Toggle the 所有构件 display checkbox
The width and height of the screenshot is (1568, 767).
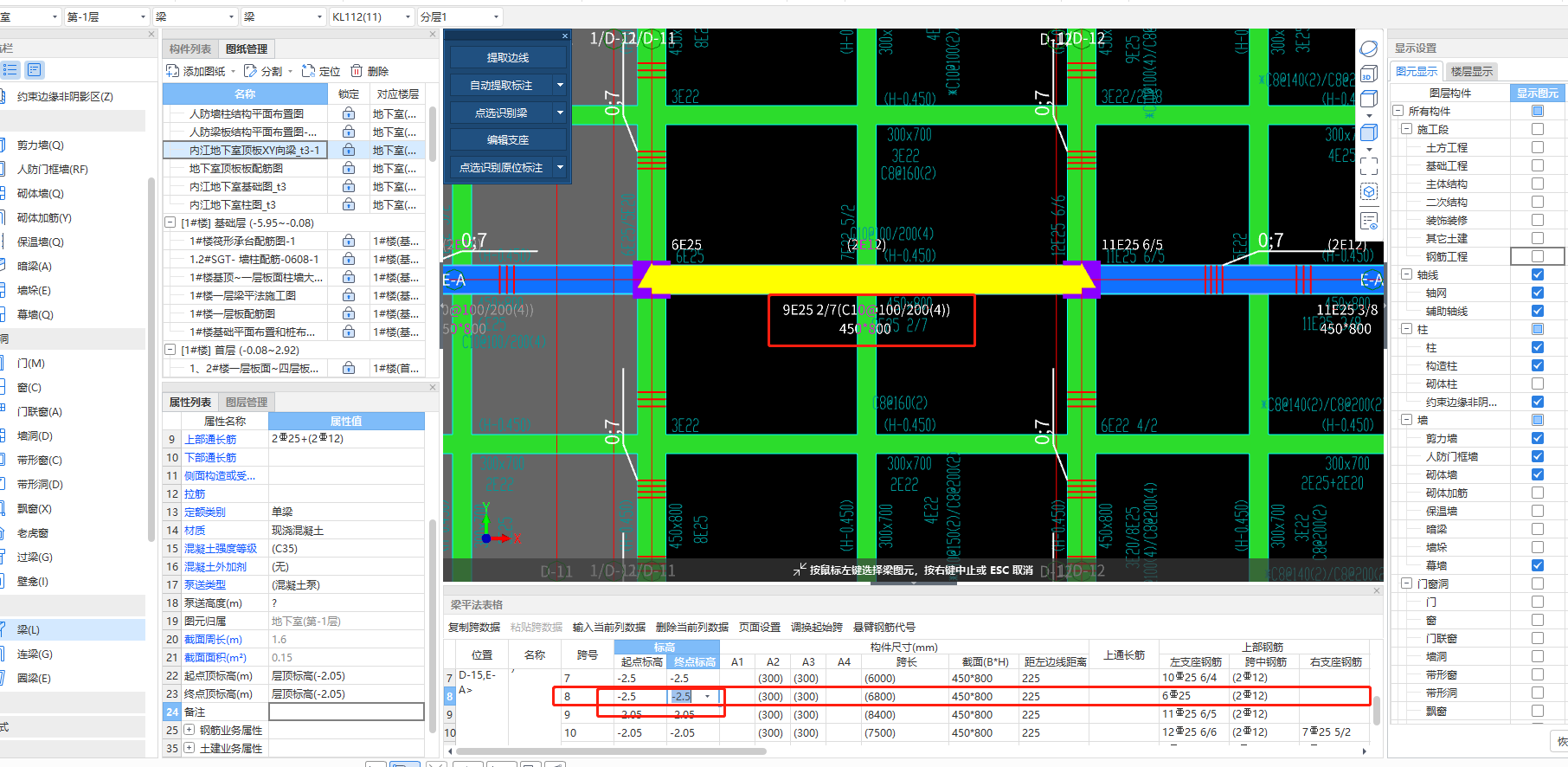pyautogui.click(x=1538, y=111)
